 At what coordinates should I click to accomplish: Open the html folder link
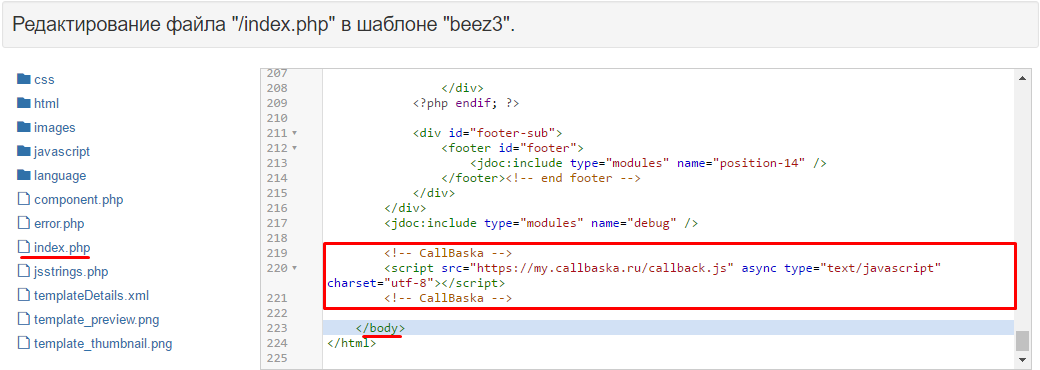coord(46,103)
